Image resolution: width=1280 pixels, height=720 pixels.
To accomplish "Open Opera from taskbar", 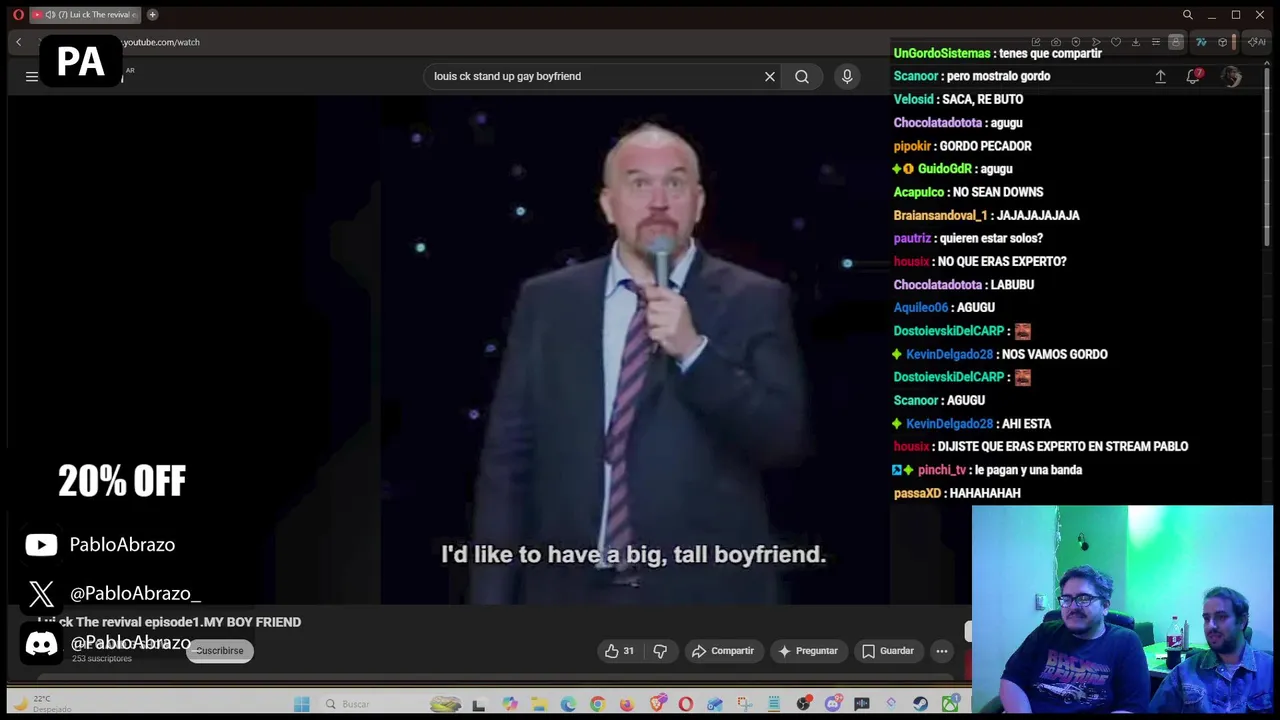I will [686, 704].
